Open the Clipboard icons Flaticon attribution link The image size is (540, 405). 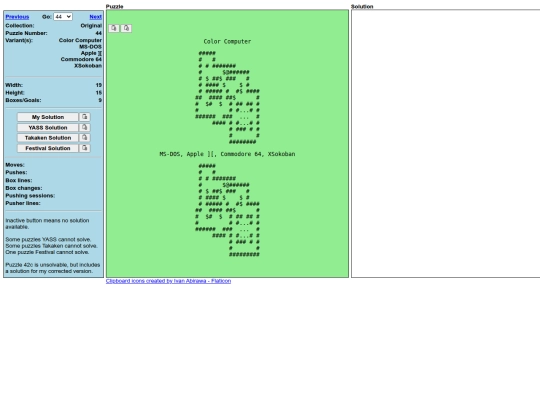click(x=168, y=281)
